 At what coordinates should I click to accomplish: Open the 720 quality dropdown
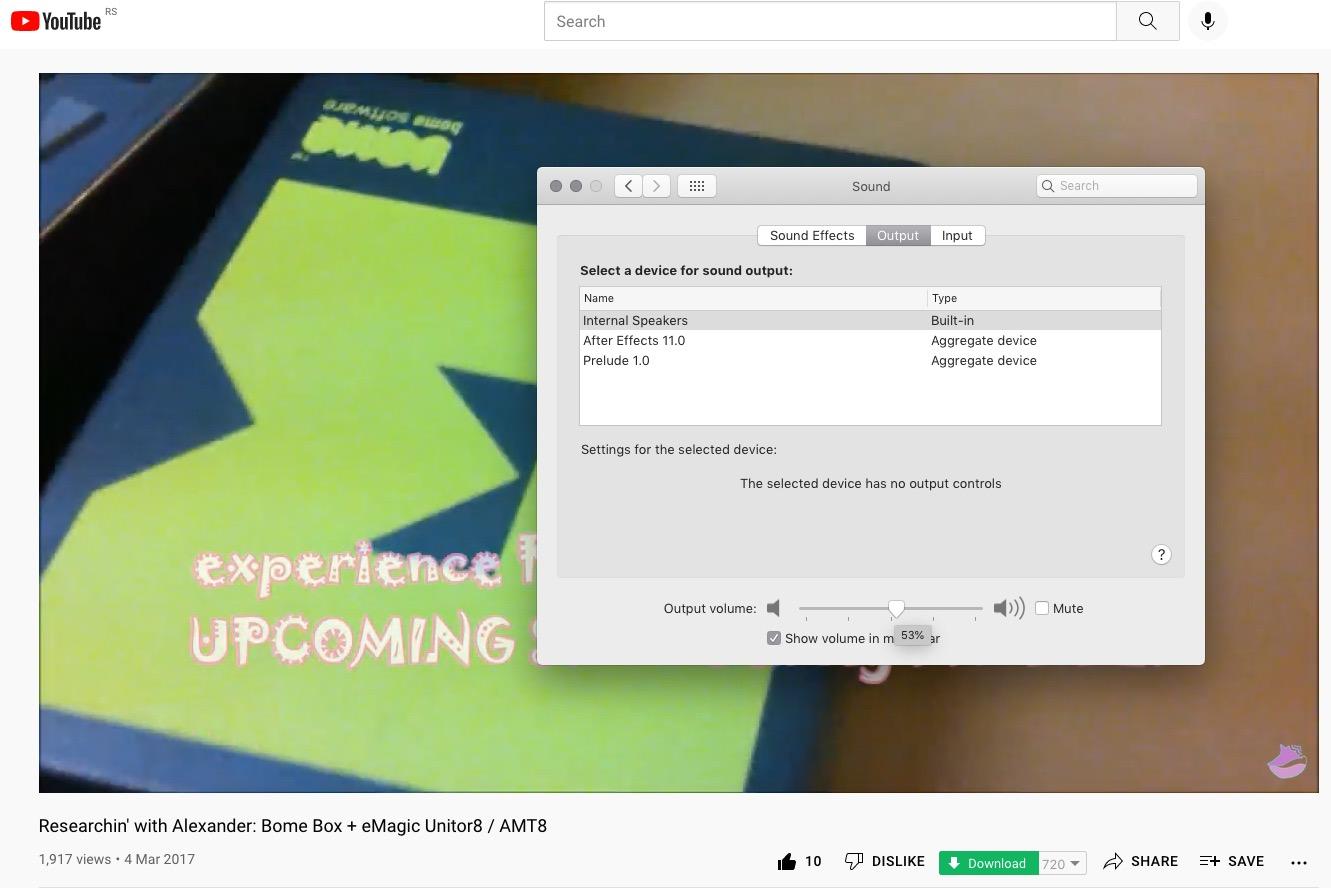pos(1062,863)
